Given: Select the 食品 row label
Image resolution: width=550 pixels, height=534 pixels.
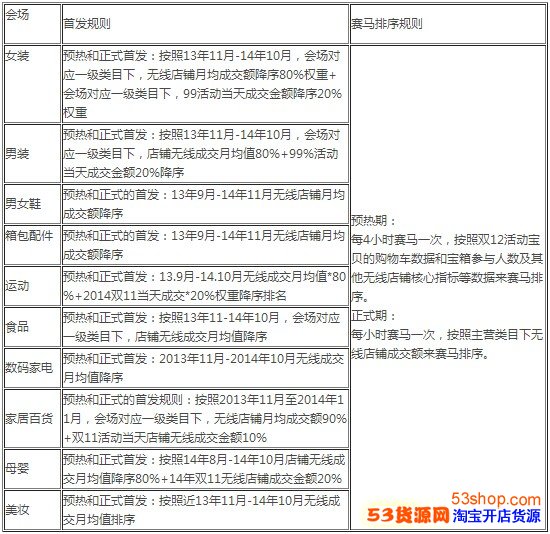Looking at the screenshot, I should click(17, 327).
